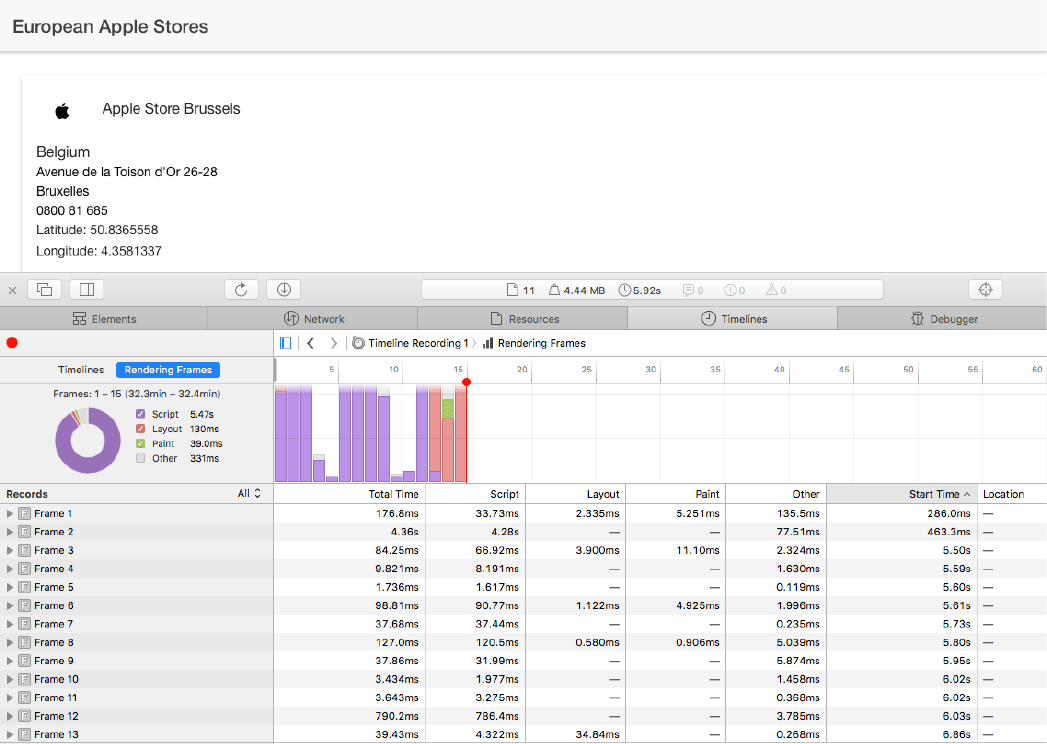Open the Elements tab
1047x744 pixels.
coord(104,319)
